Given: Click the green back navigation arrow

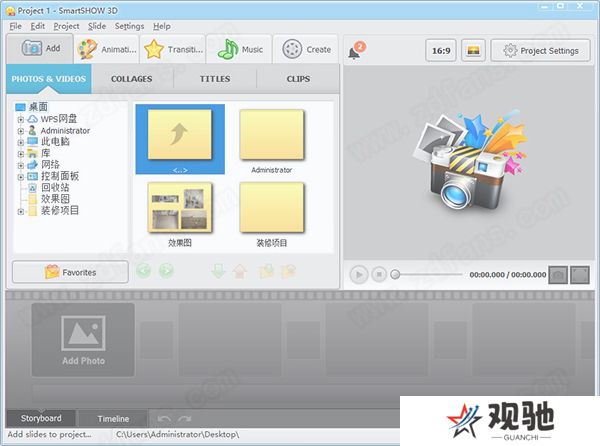Looking at the screenshot, I should coord(144,271).
